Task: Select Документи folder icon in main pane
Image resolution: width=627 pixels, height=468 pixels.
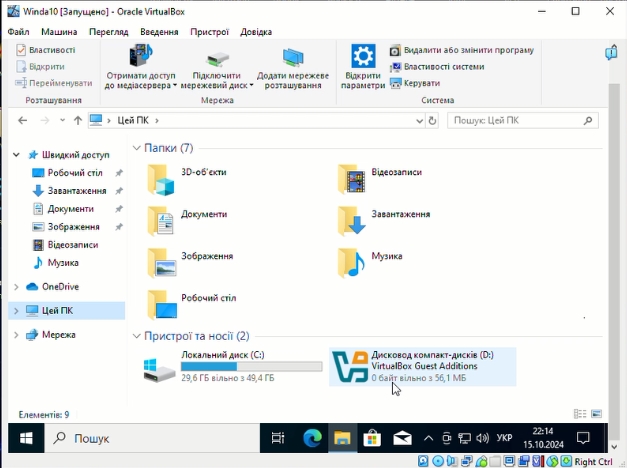Action: 161,221
